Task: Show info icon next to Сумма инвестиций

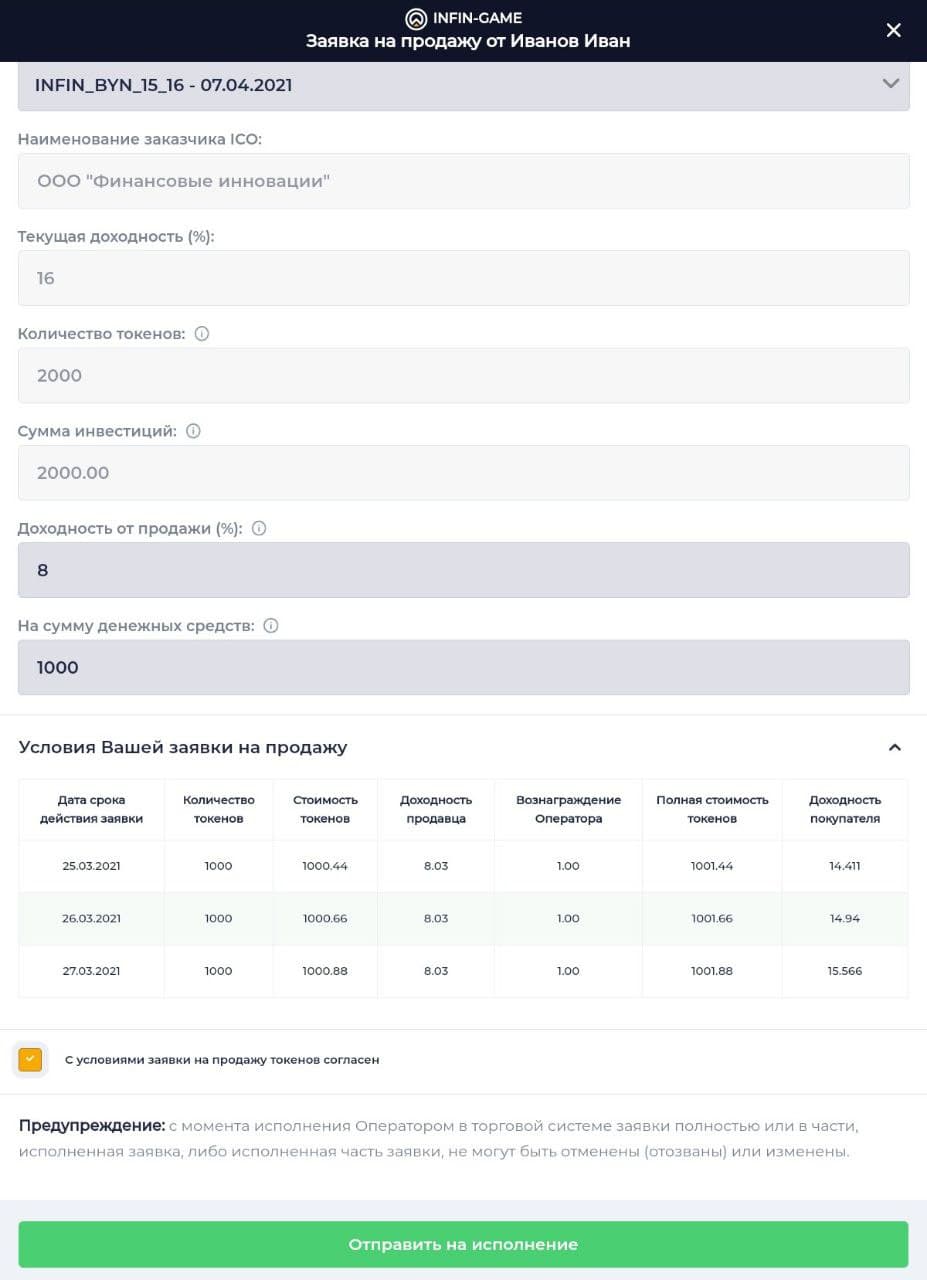Action: pyautogui.click(x=194, y=431)
